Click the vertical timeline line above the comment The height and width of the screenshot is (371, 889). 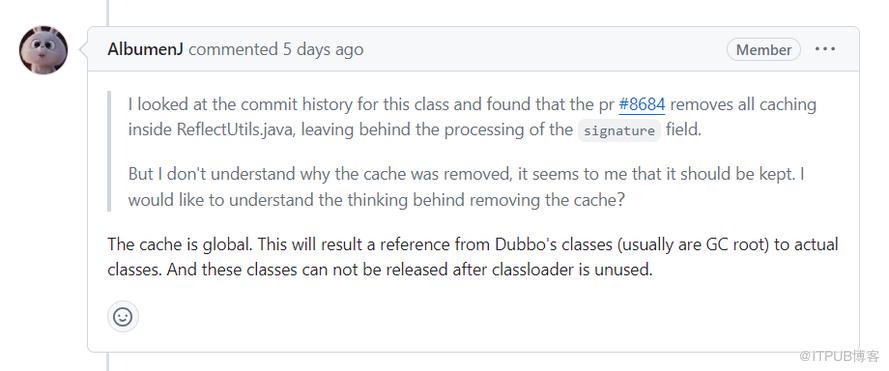[107, 13]
